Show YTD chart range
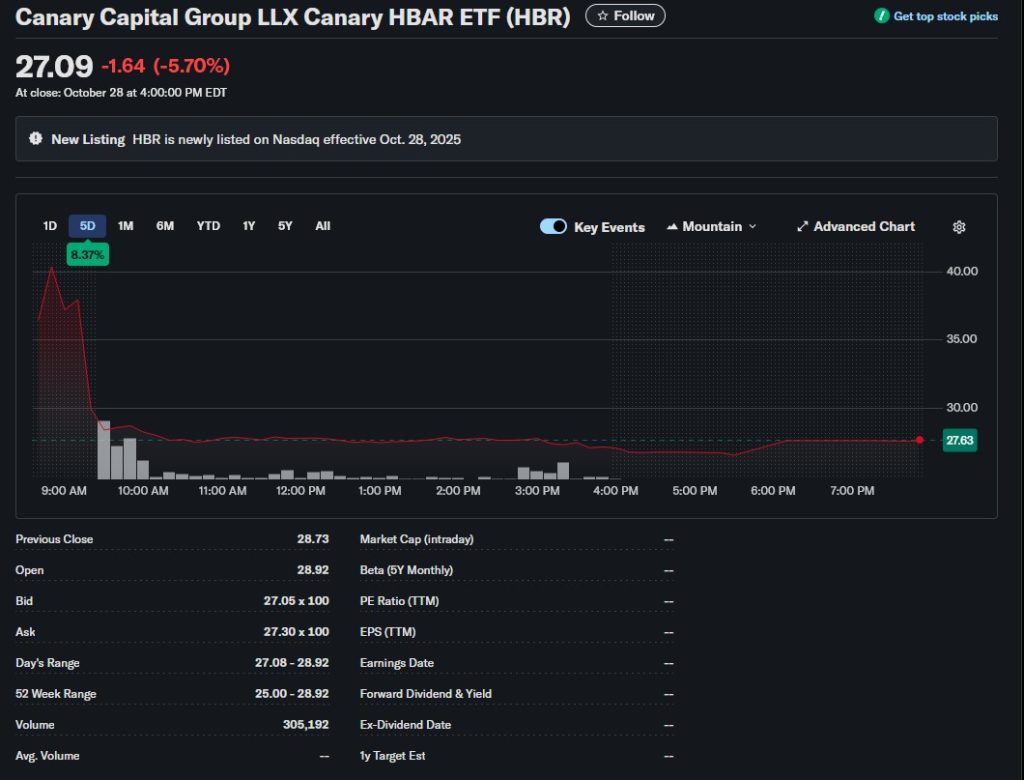Image resolution: width=1024 pixels, height=780 pixels. point(208,226)
